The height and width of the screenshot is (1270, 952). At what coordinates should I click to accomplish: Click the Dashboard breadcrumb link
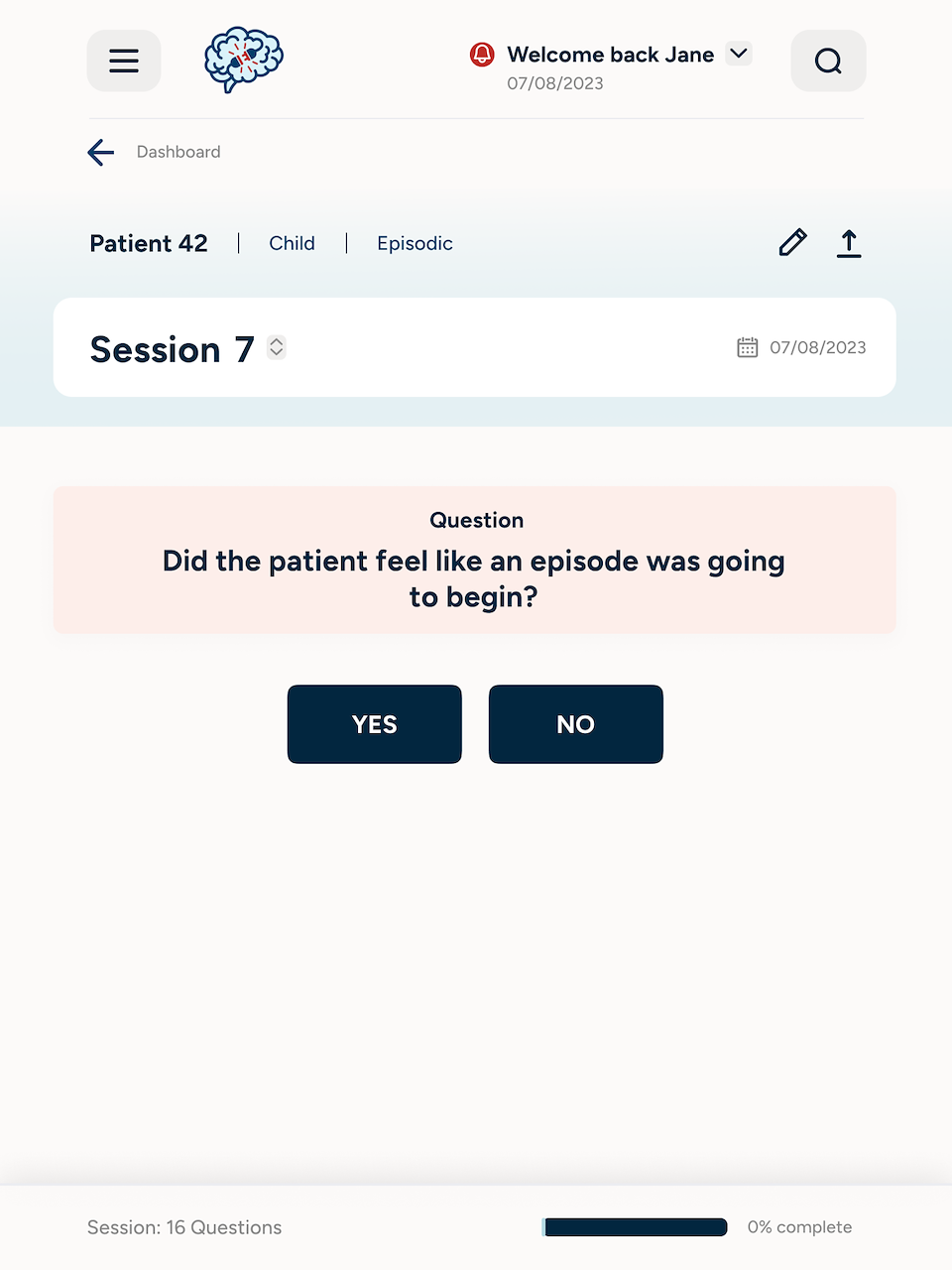pos(178,152)
